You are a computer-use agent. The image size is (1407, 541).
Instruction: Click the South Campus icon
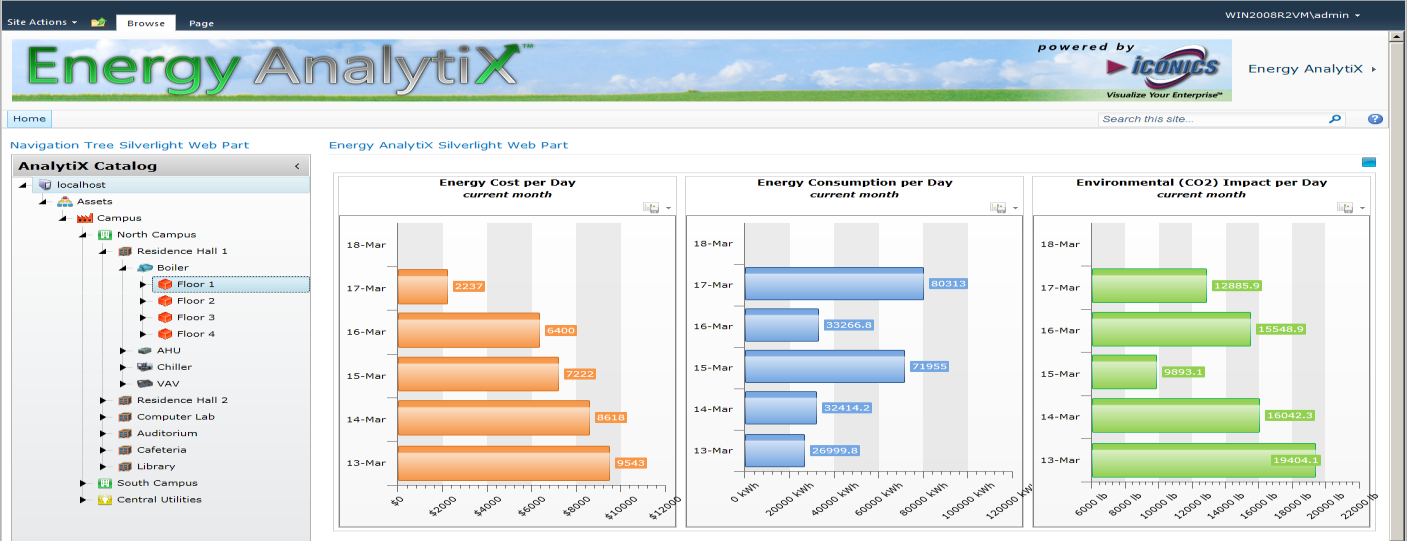104,483
